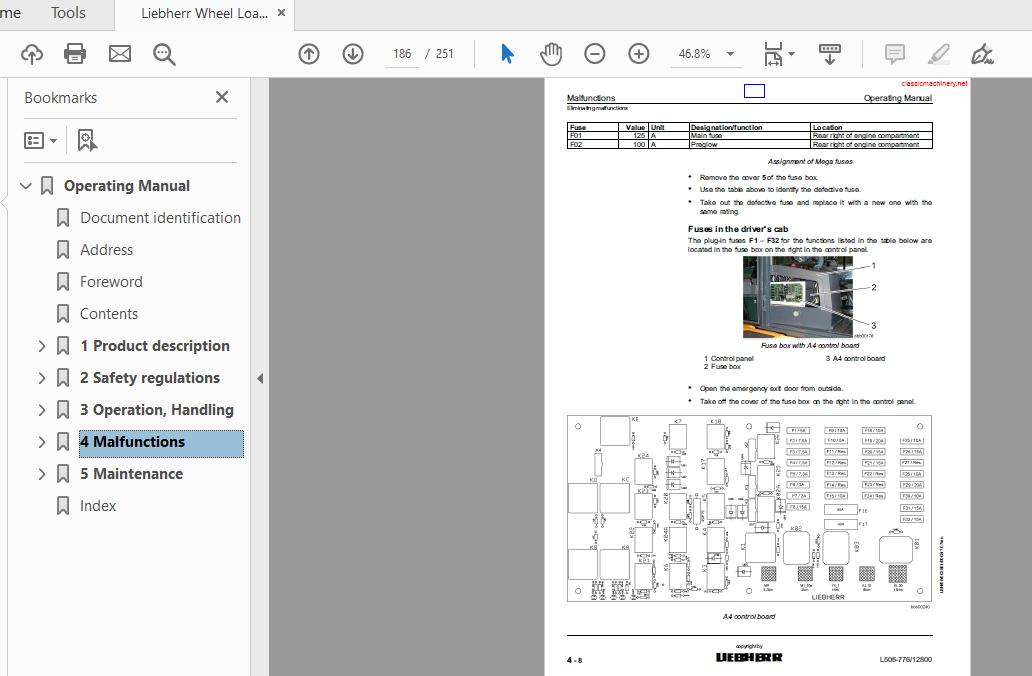Select the pointer selection tool
The width and height of the screenshot is (1032, 676).
click(507, 54)
